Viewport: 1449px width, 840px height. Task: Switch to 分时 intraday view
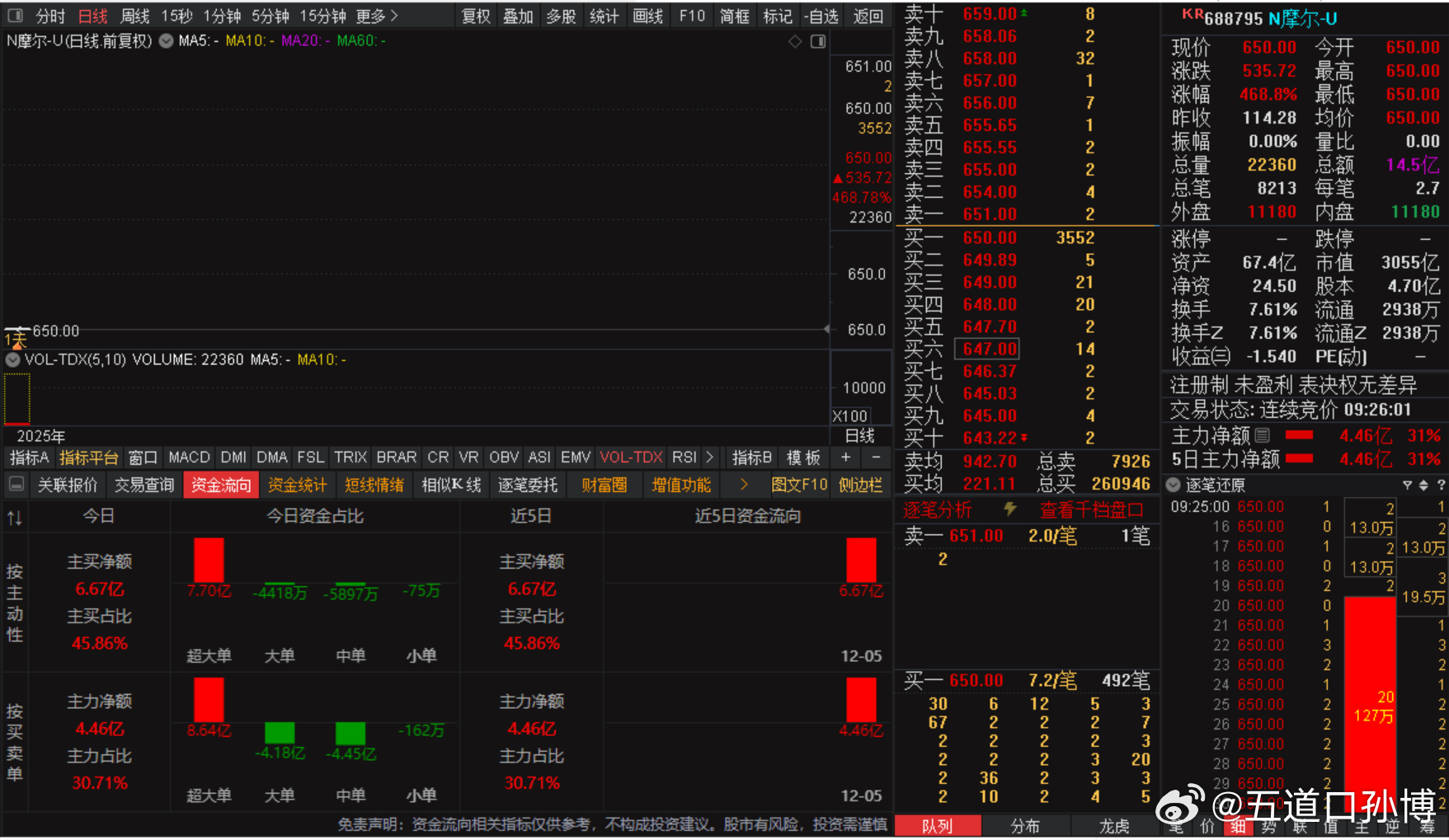50,16
